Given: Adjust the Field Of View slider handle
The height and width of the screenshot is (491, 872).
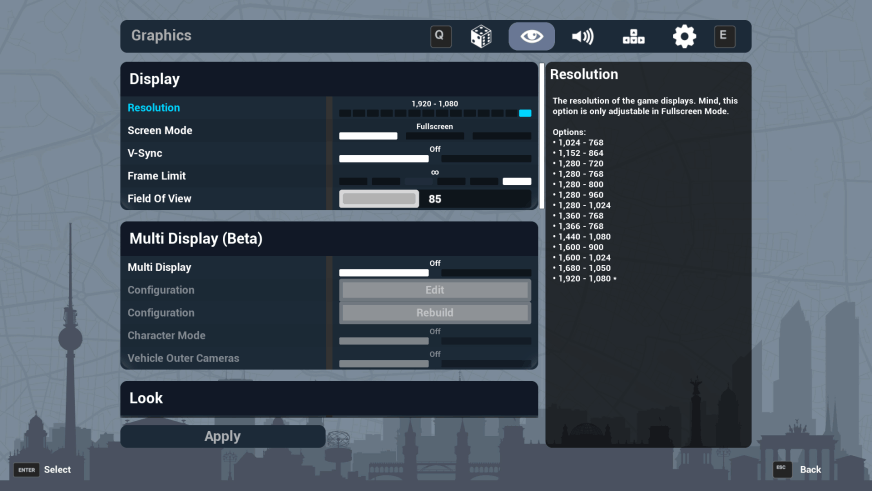Looking at the screenshot, I should click(379, 199).
